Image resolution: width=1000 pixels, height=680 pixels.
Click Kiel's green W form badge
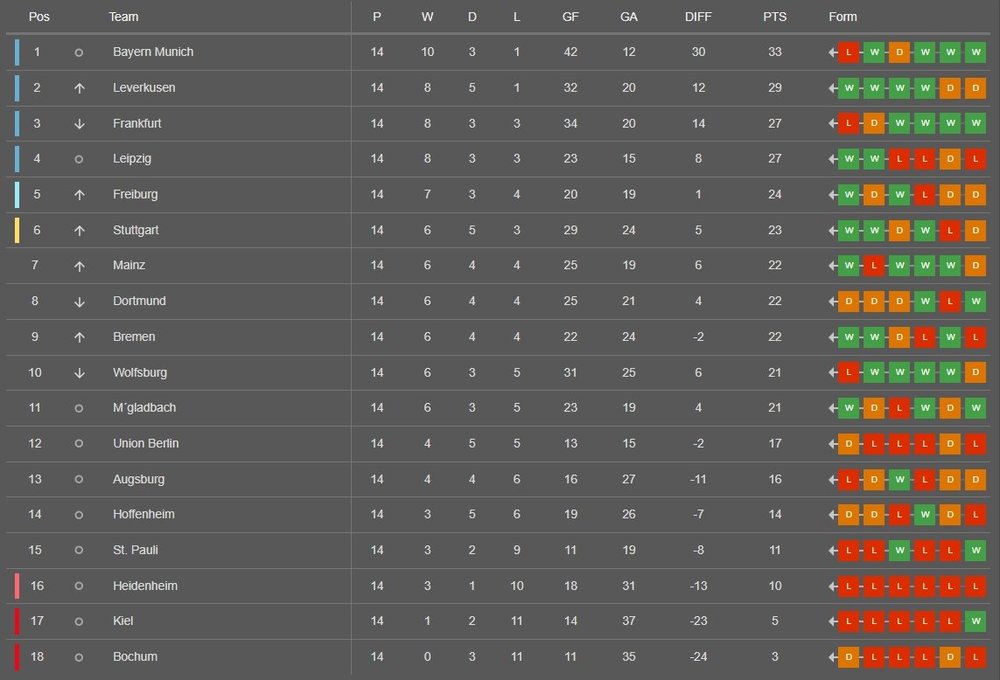click(x=976, y=621)
